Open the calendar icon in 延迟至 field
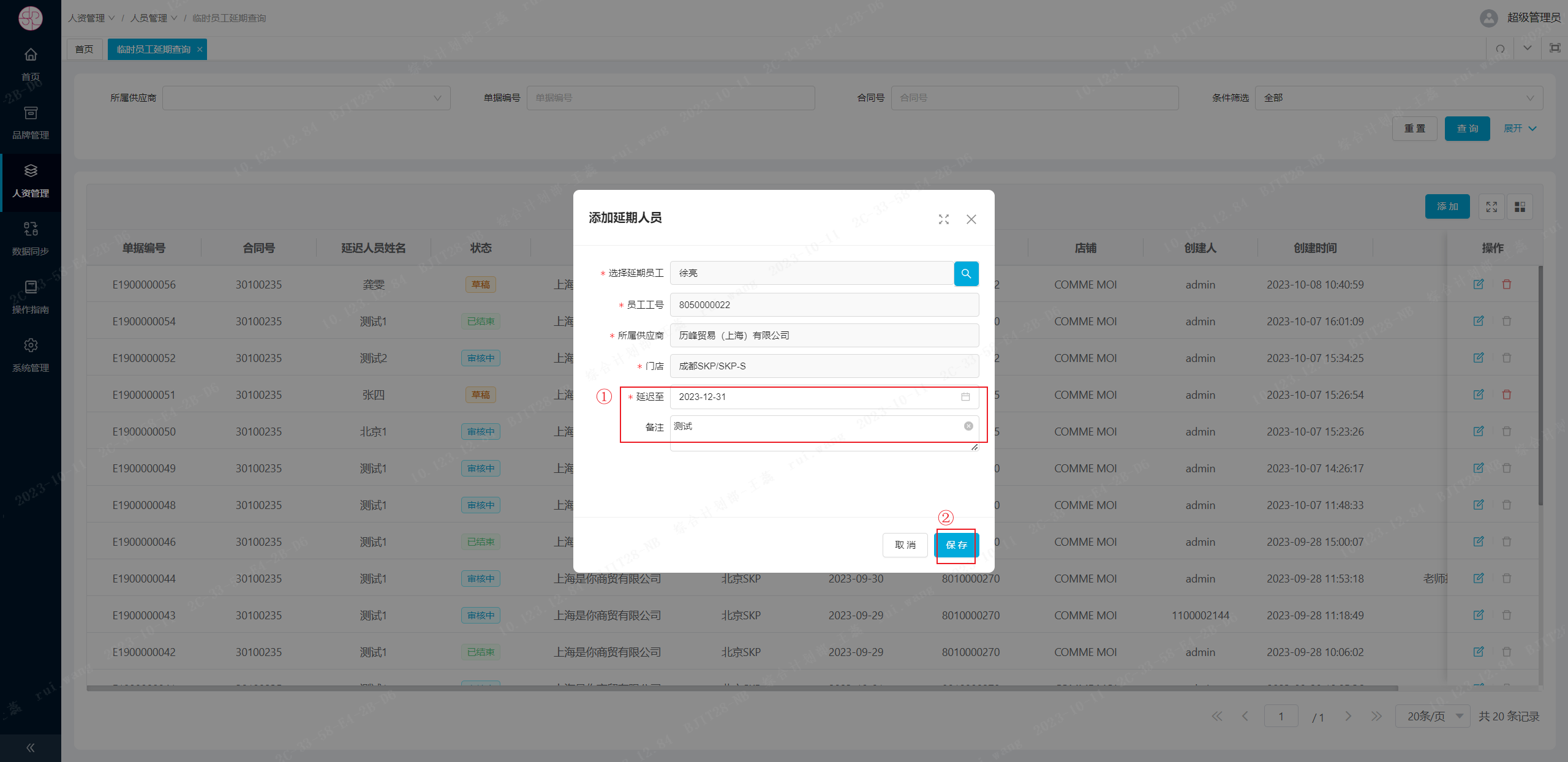Screen dimensions: 1568x762 (x=965, y=397)
